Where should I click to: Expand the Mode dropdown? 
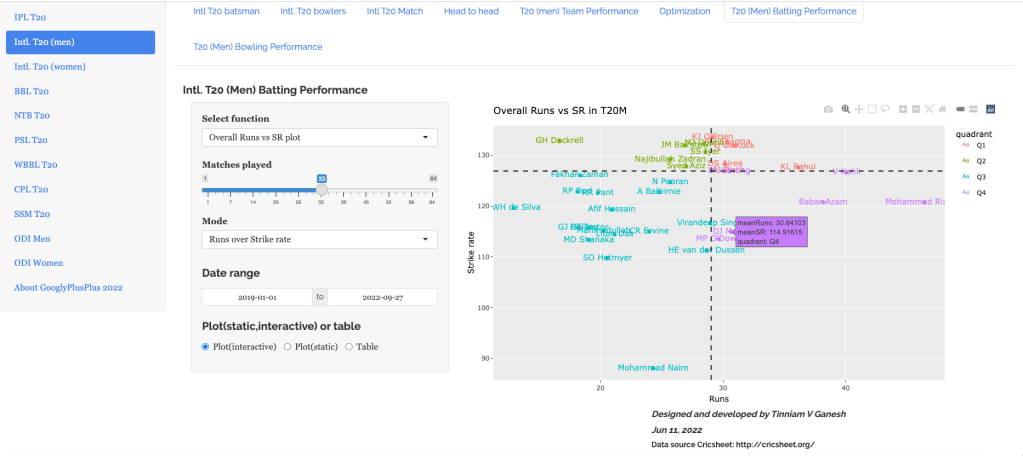click(319, 239)
